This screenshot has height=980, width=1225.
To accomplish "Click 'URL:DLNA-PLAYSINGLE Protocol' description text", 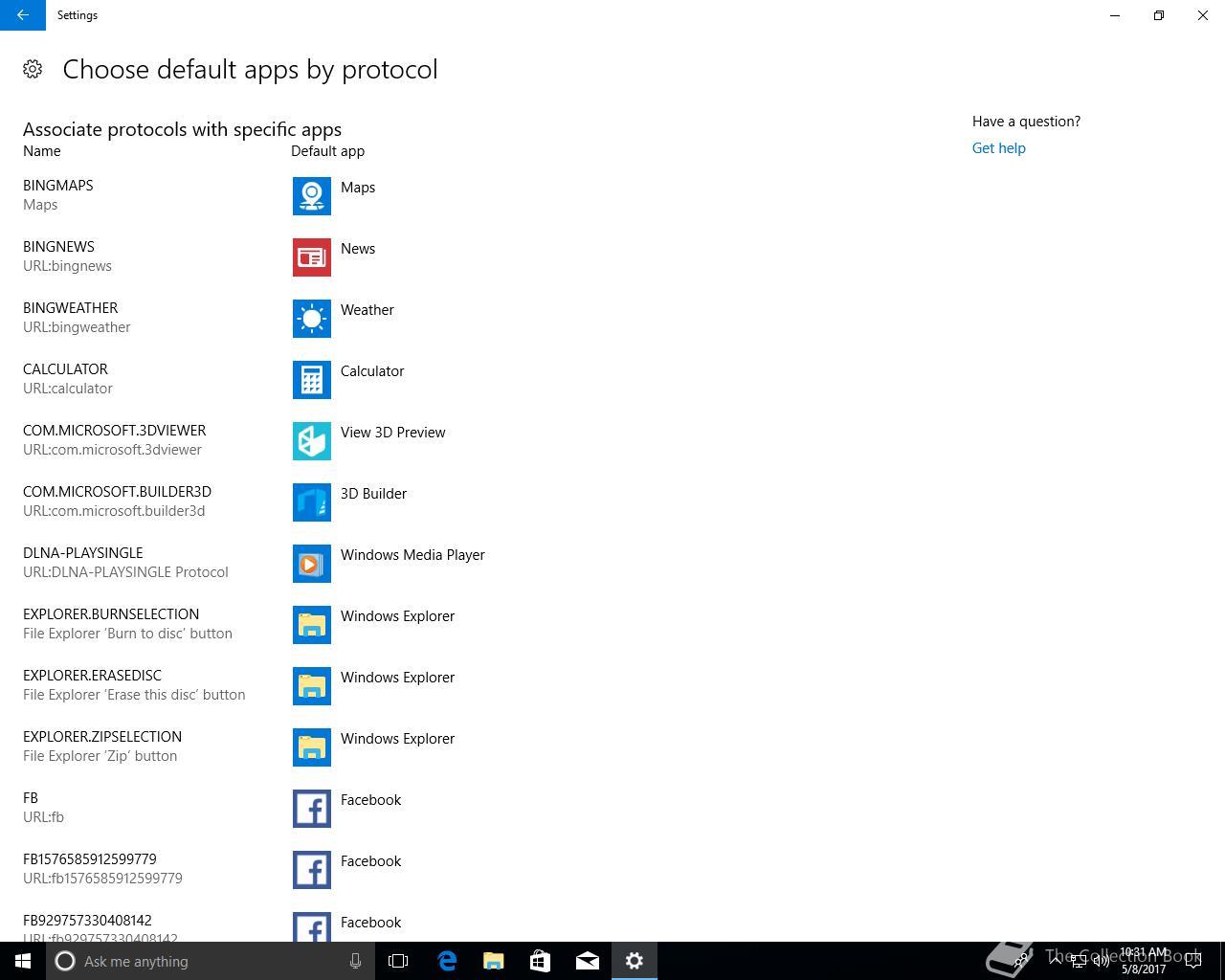I will (x=125, y=572).
